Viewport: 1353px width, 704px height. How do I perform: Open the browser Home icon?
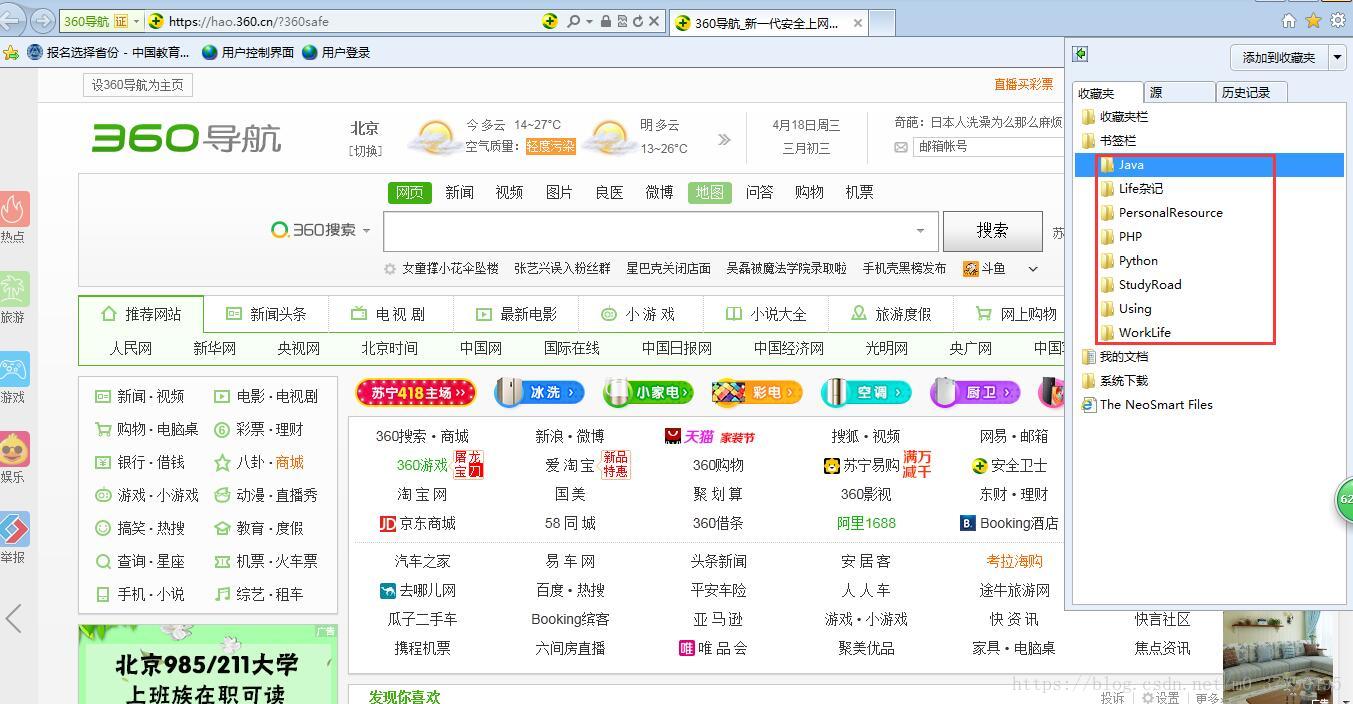[x=1289, y=21]
